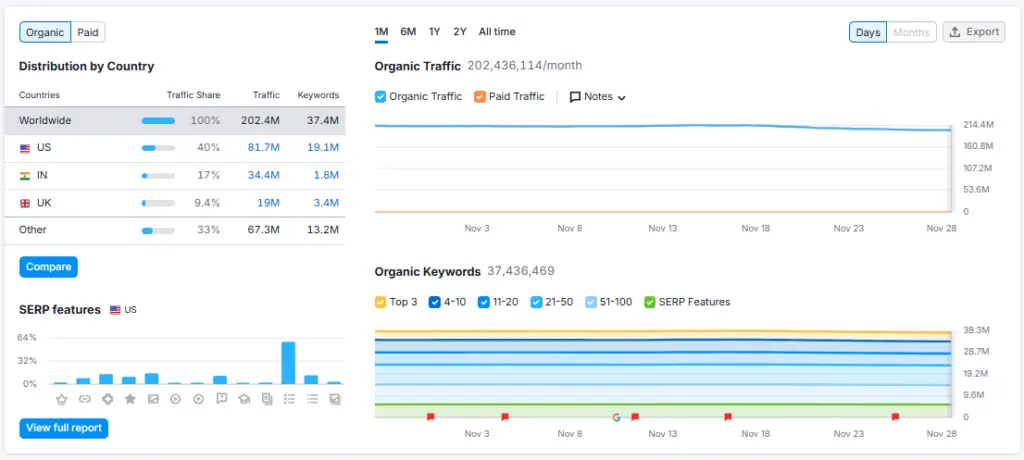Click the Worldwide traffic share progress bar
1024x460 pixels.
(158, 121)
